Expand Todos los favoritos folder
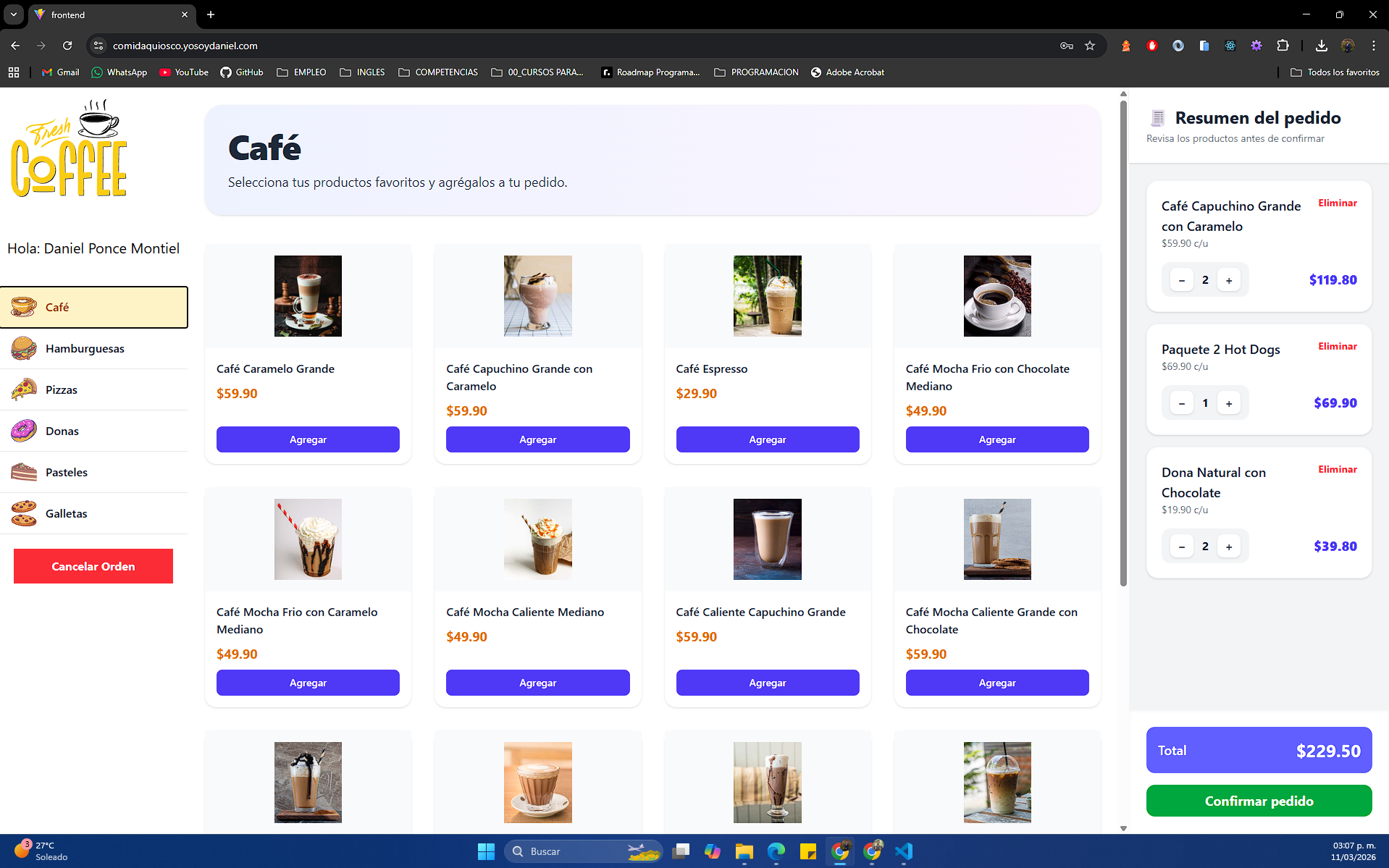The width and height of the screenshot is (1389, 868). [1335, 72]
